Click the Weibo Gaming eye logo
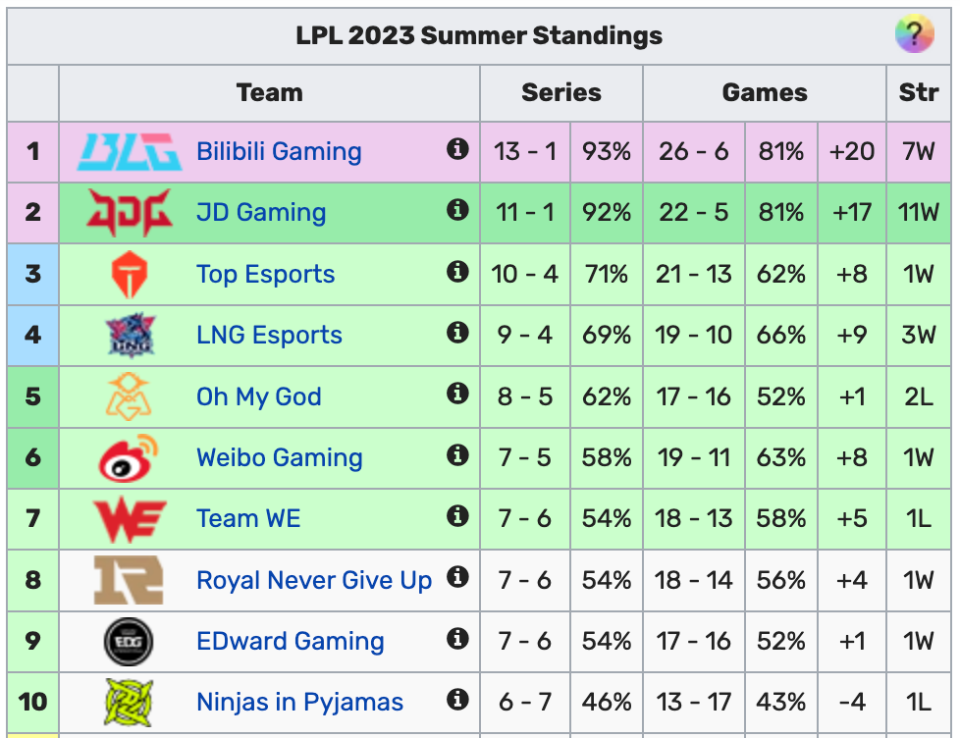The height and width of the screenshot is (738, 960). pyautogui.click(x=129, y=457)
